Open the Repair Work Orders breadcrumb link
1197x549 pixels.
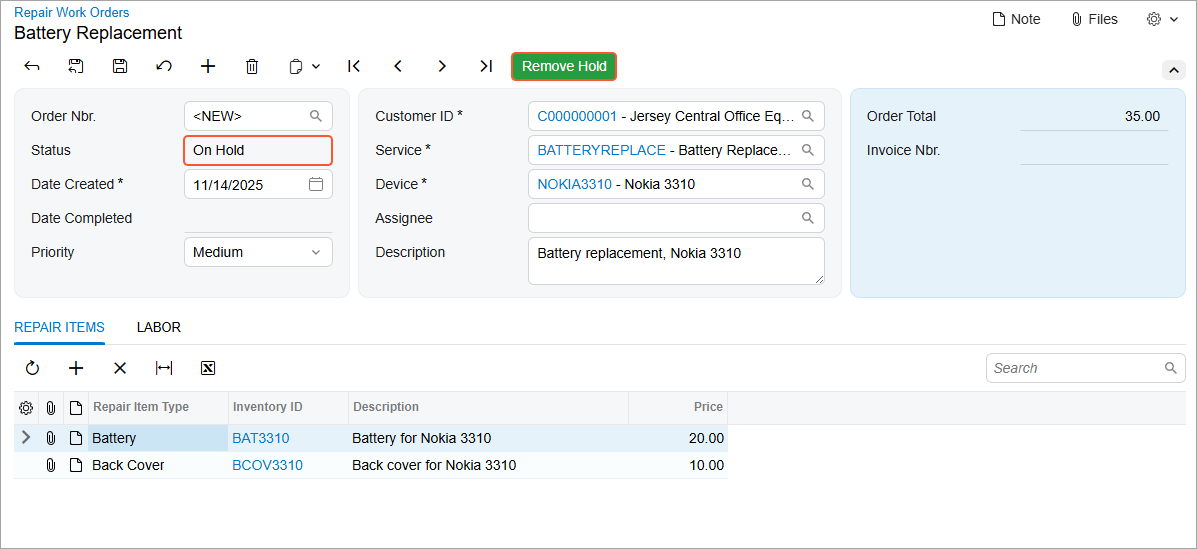(72, 12)
